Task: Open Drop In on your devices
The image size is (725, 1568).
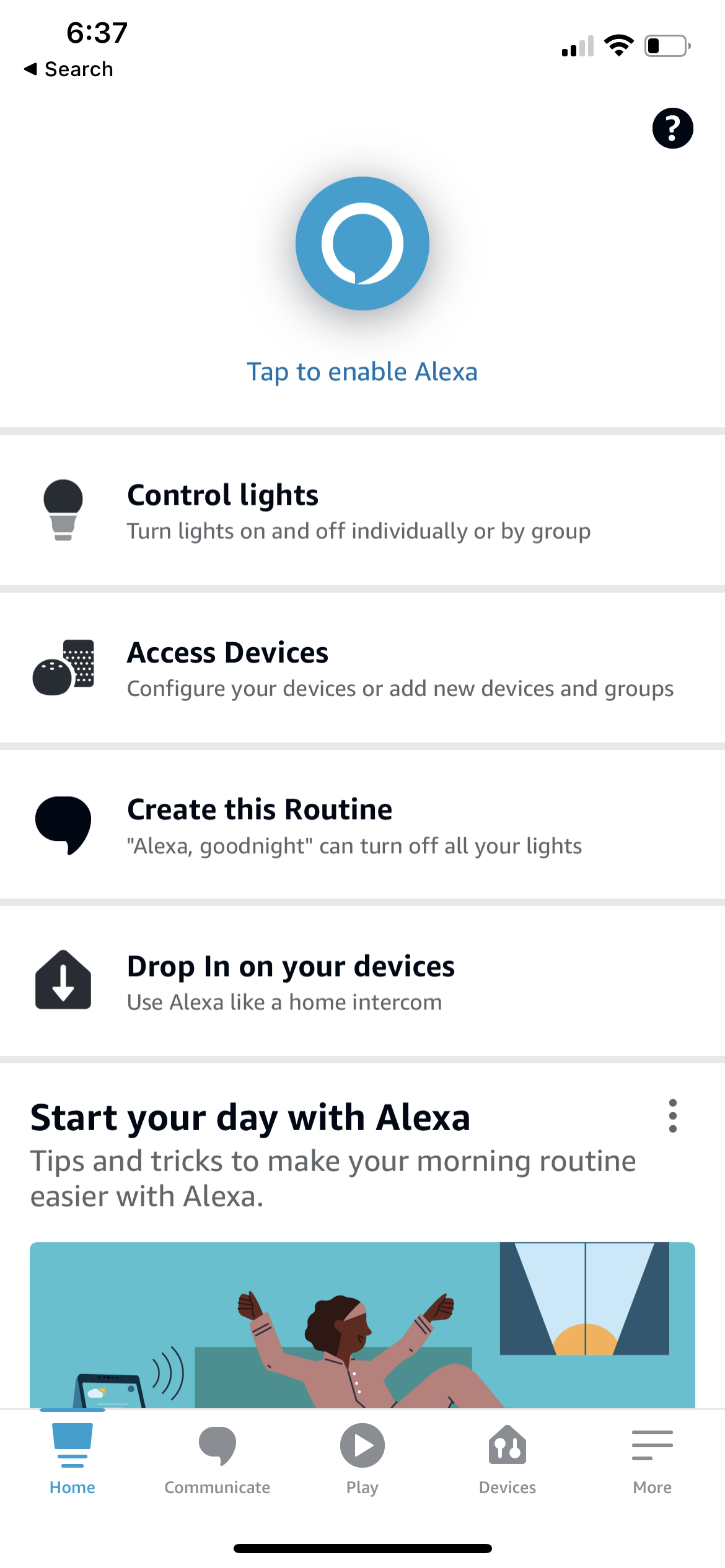Action: 291,982
